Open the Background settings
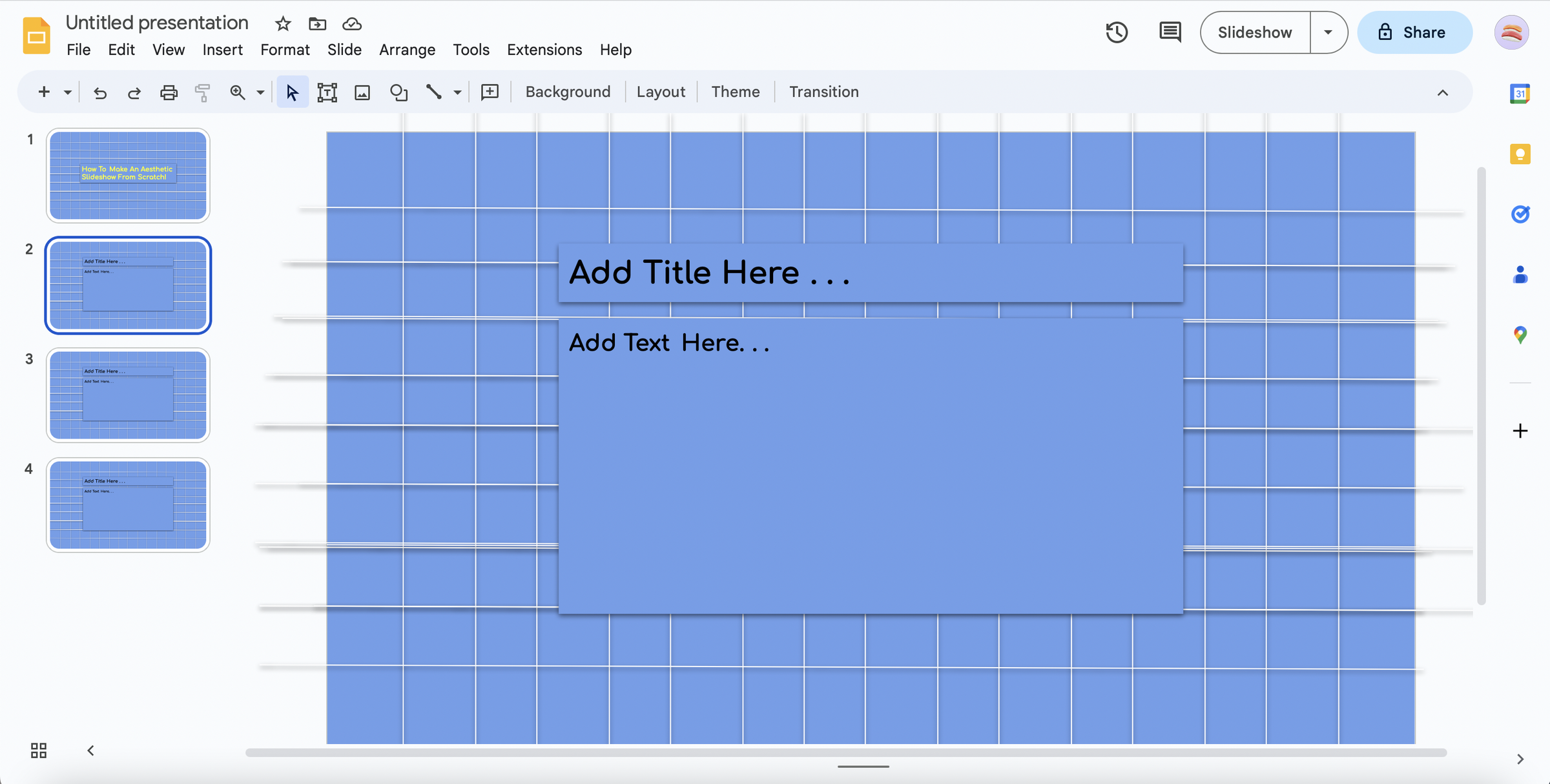The image size is (1550, 784). point(568,92)
